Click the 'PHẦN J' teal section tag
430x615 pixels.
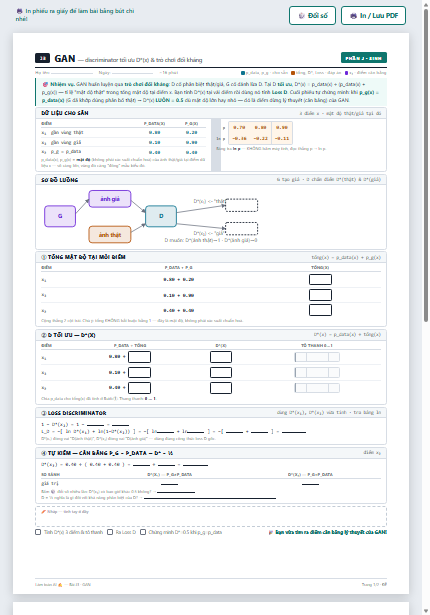[x=364, y=58]
